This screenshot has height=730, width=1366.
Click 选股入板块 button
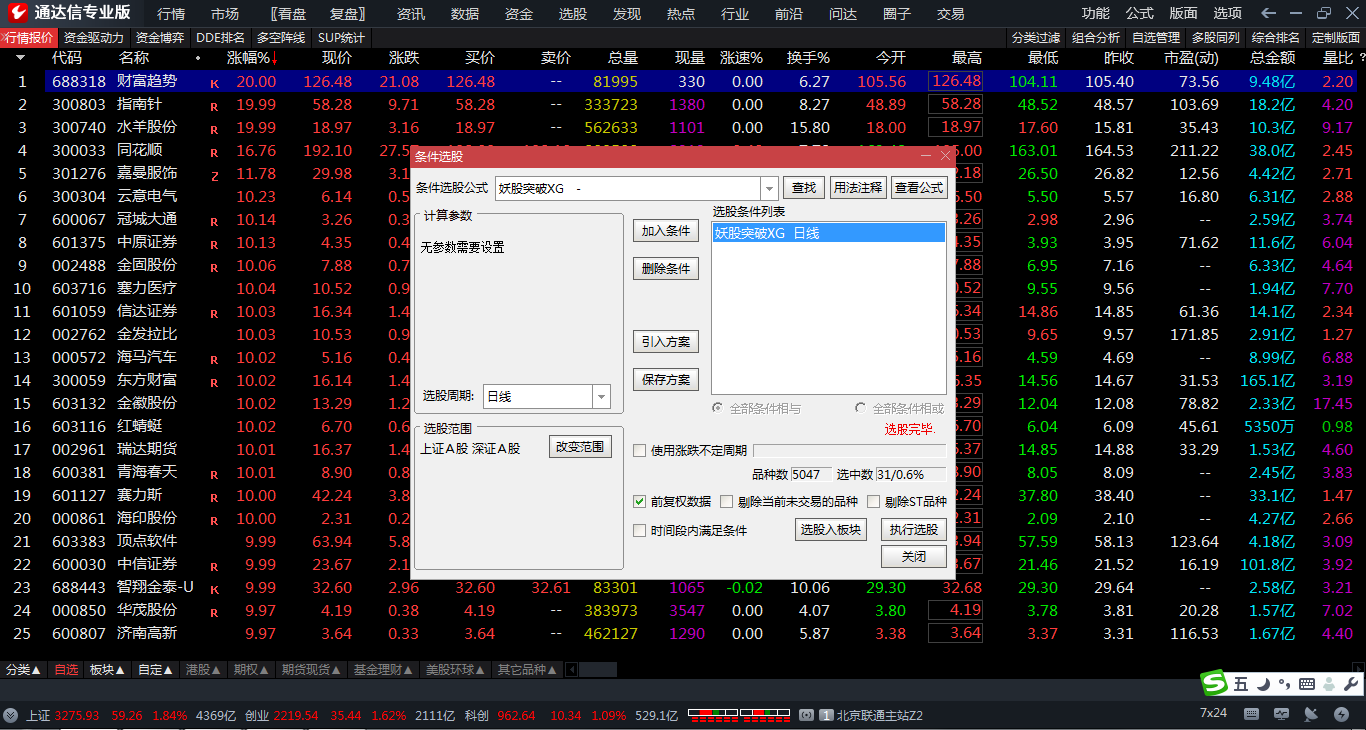(831, 530)
